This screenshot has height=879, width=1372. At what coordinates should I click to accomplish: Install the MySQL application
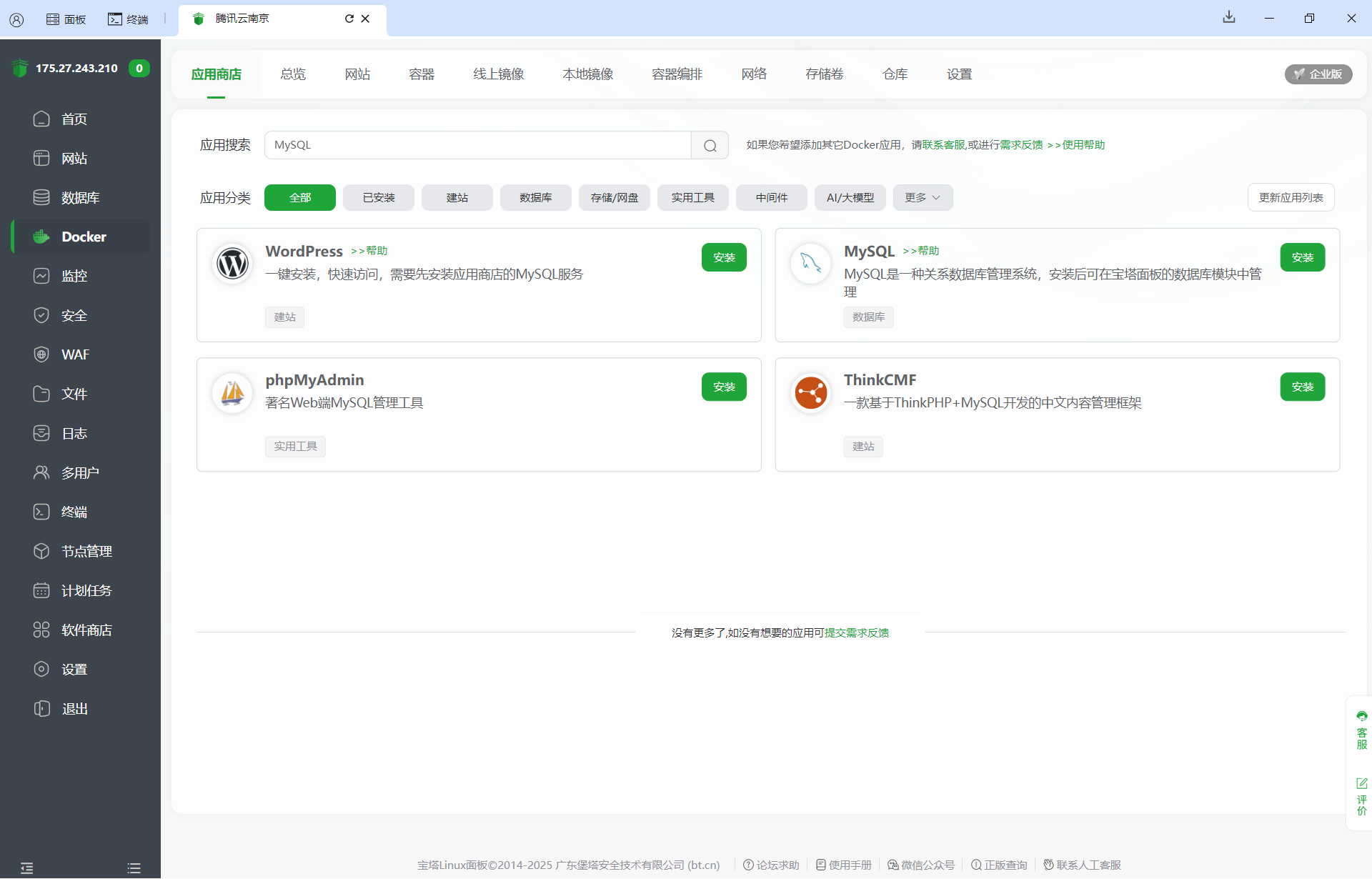tap(1301, 257)
